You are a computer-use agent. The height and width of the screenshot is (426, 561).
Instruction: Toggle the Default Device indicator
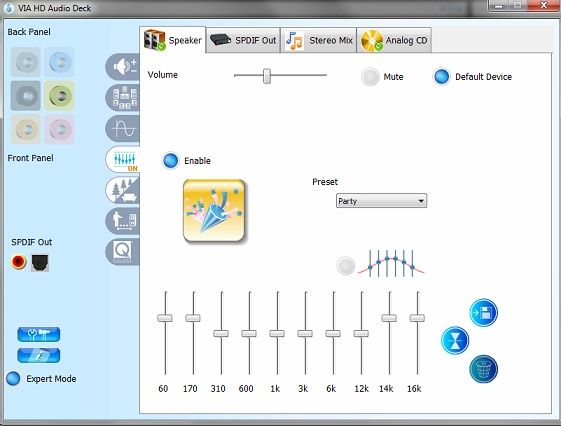click(442, 77)
